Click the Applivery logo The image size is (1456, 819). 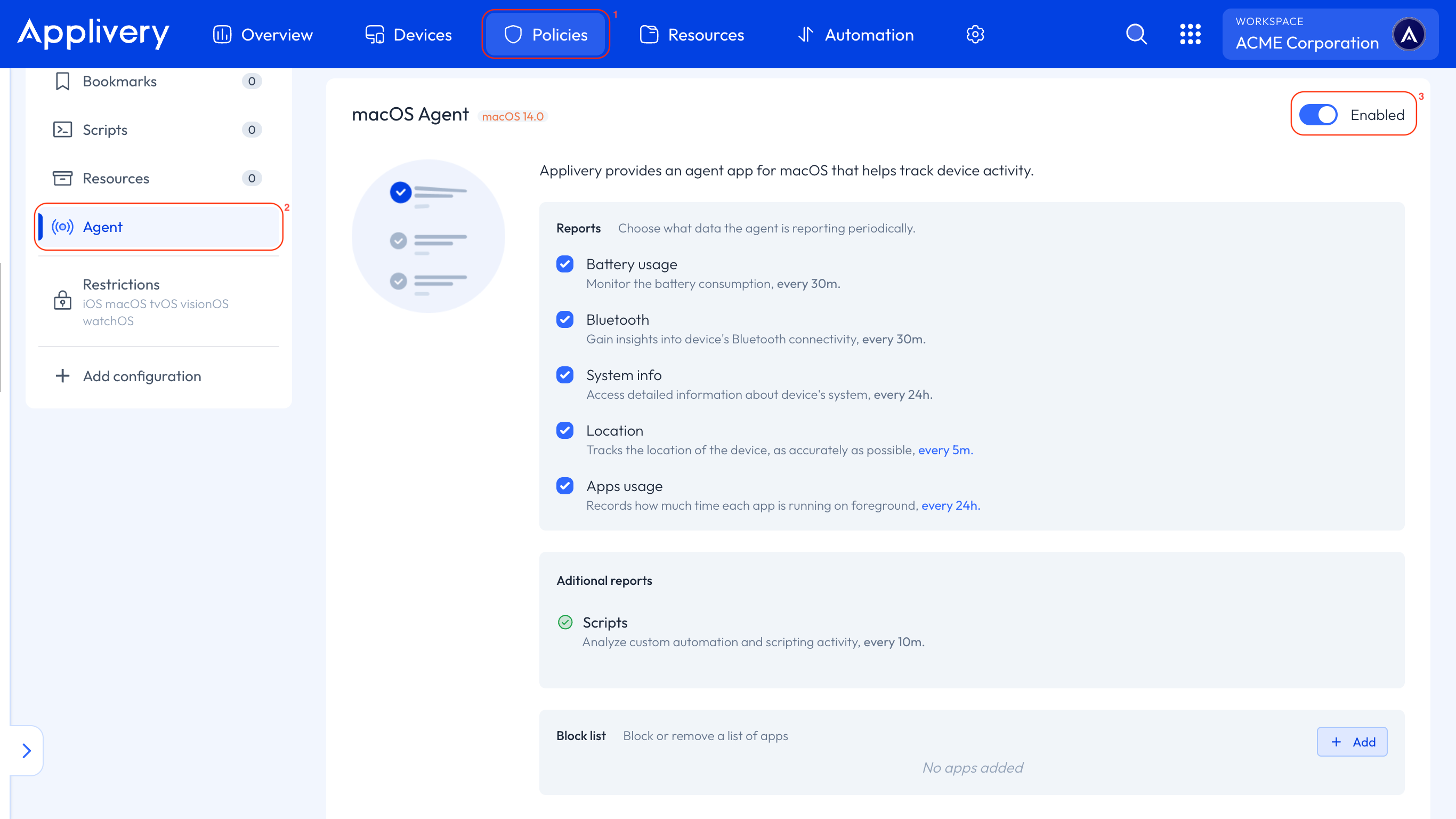[93, 33]
